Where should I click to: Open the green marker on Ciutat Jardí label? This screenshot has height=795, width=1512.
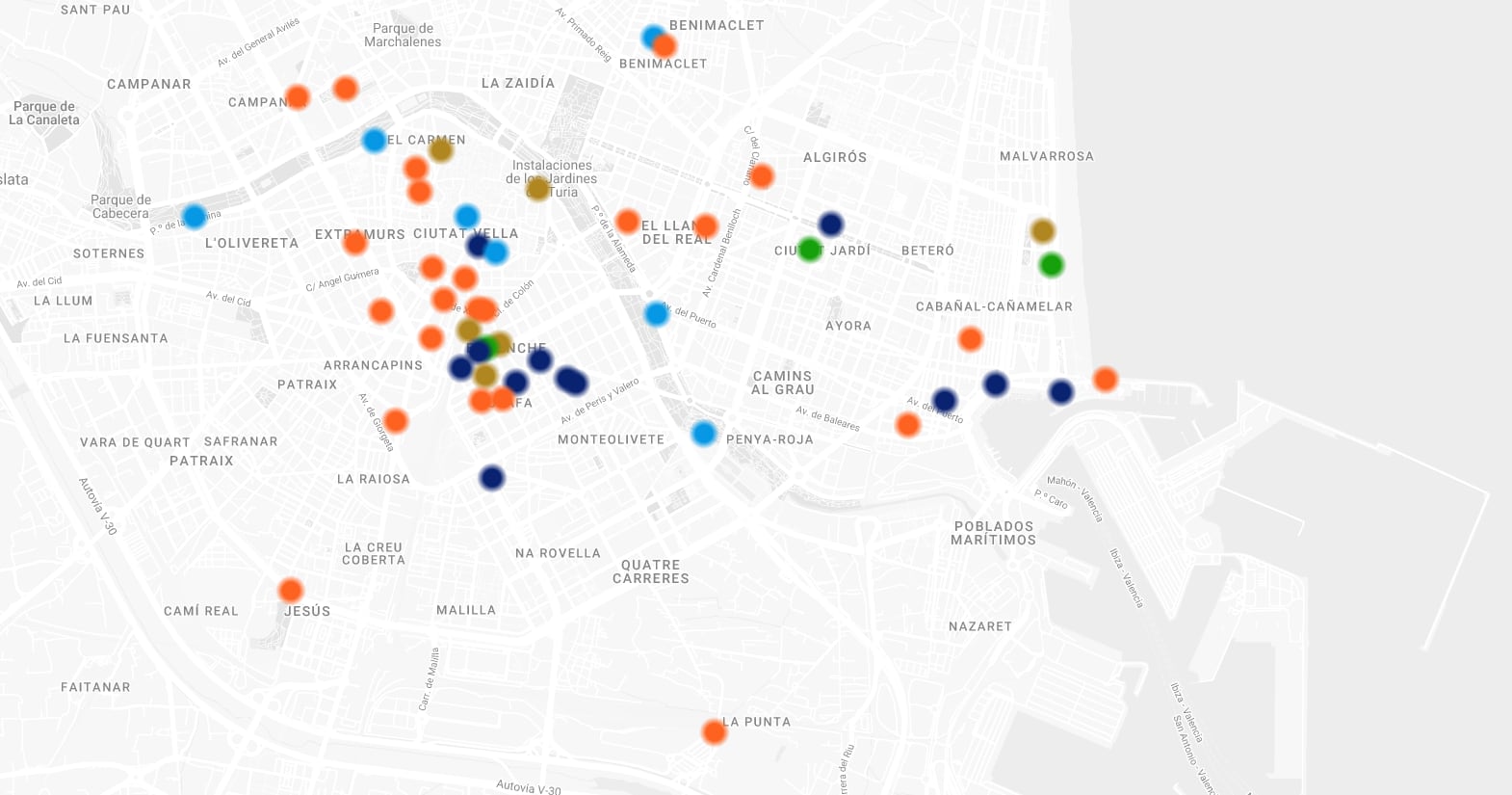click(x=810, y=250)
